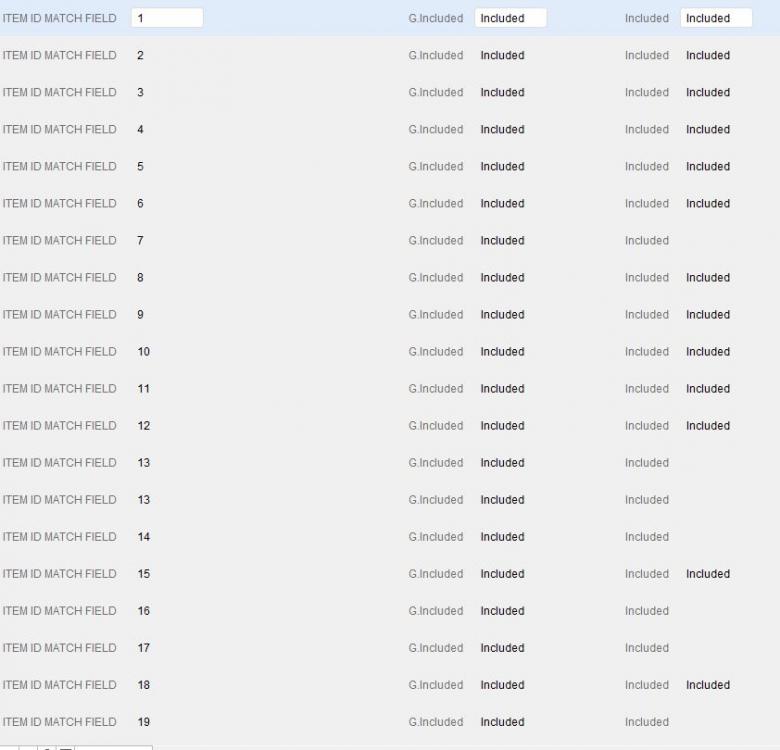Select item ID value 15
Viewport: 780px width, 750px height.
tap(144, 574)
